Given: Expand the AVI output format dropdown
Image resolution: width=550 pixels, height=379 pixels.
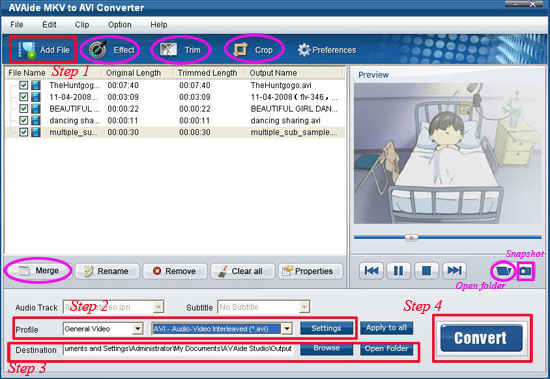Looking at the screenshot, I should point(287,329).
